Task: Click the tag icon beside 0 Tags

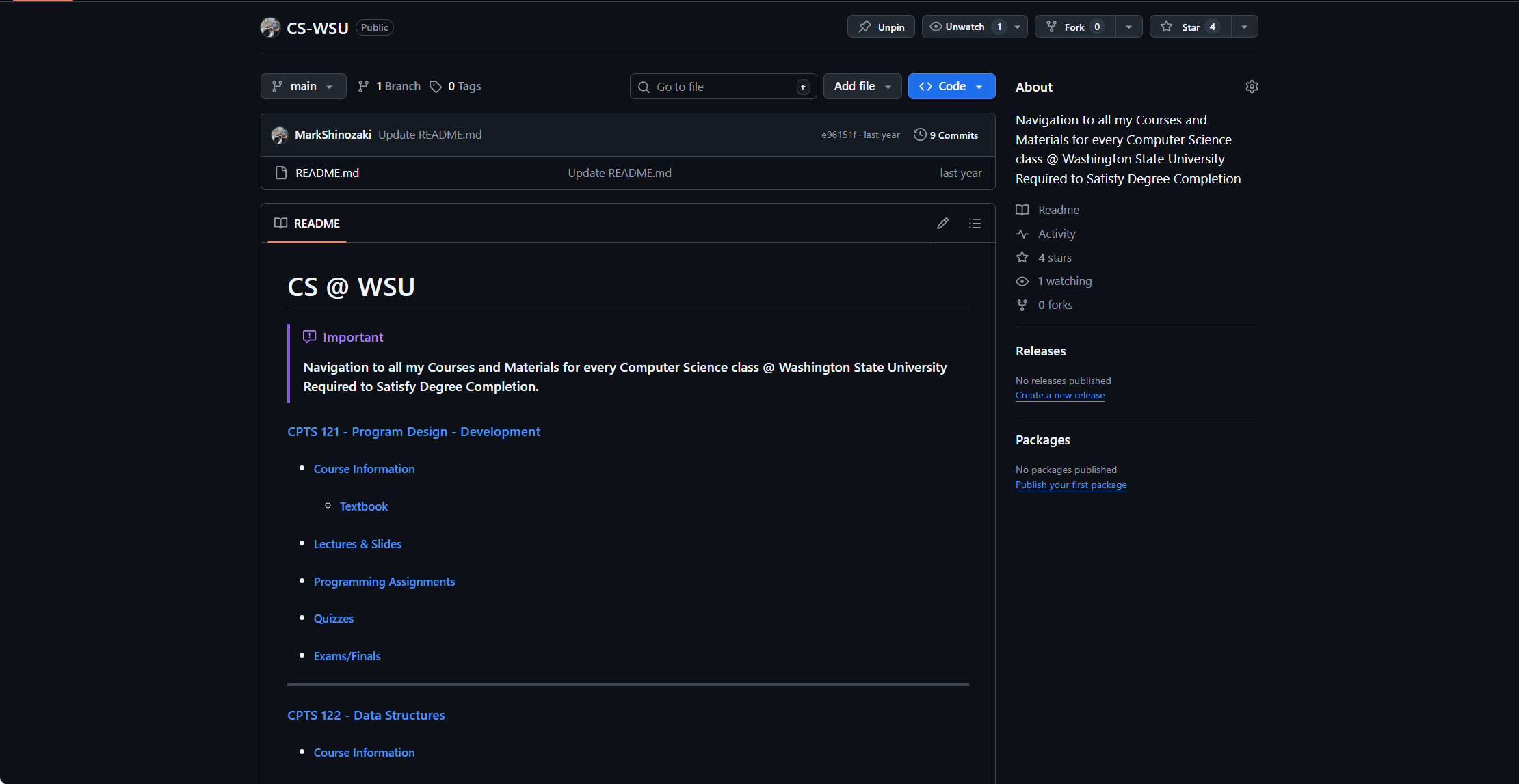Action: pos(436,87)
